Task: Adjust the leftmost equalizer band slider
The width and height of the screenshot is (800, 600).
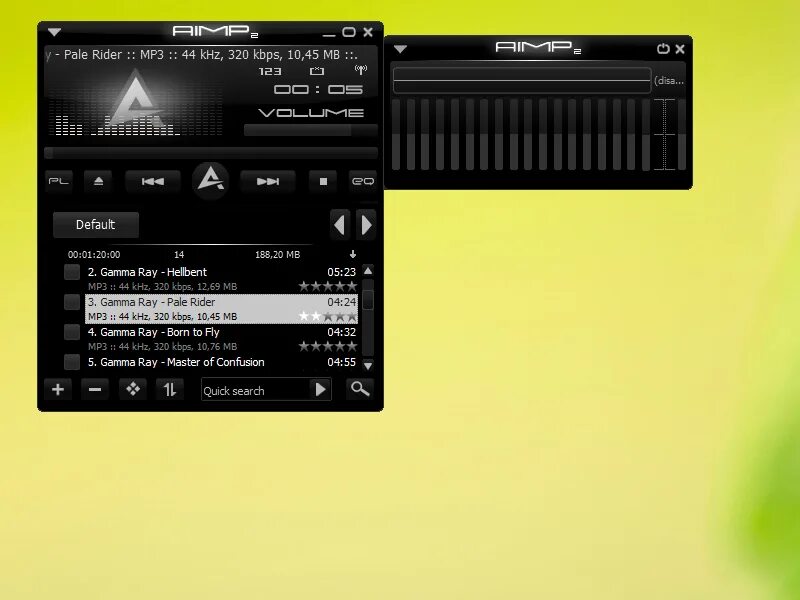Action: click(x=395, y=135)
